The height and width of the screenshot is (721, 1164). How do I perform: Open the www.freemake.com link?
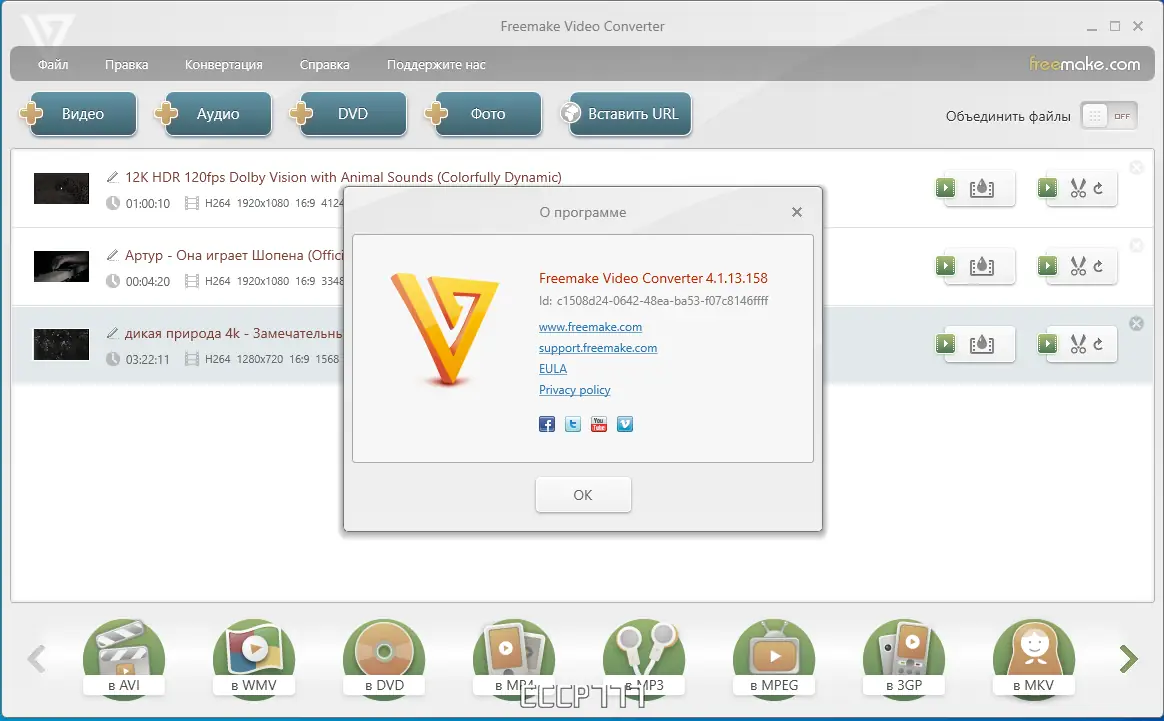click(590, 327)
